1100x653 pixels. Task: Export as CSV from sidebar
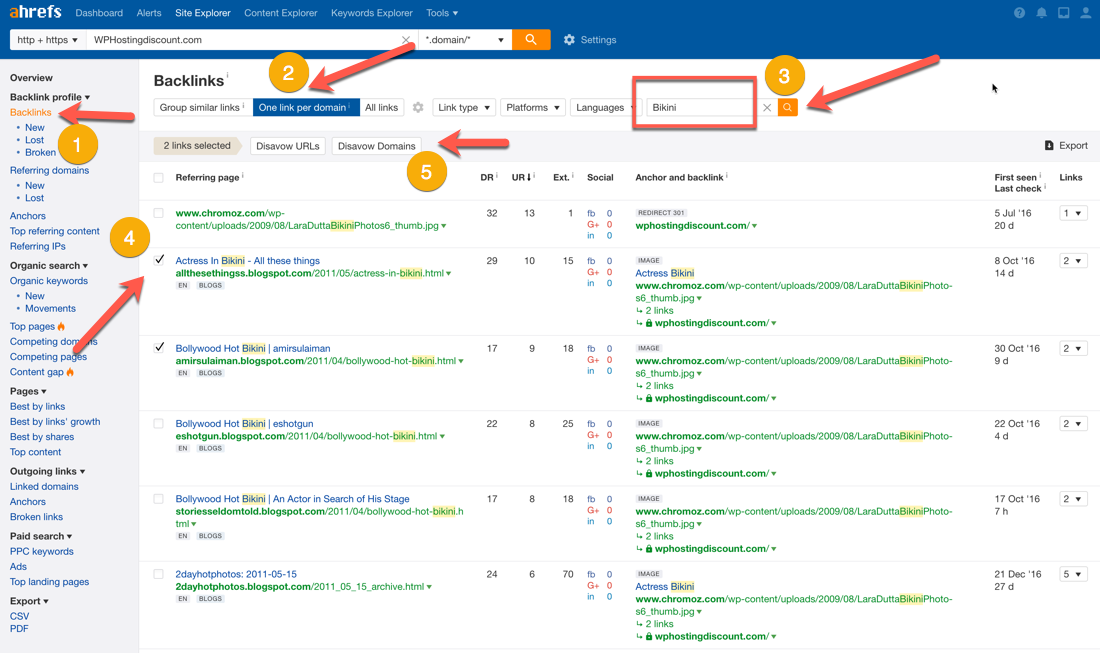pyautogui.click(x=20, y=617)
